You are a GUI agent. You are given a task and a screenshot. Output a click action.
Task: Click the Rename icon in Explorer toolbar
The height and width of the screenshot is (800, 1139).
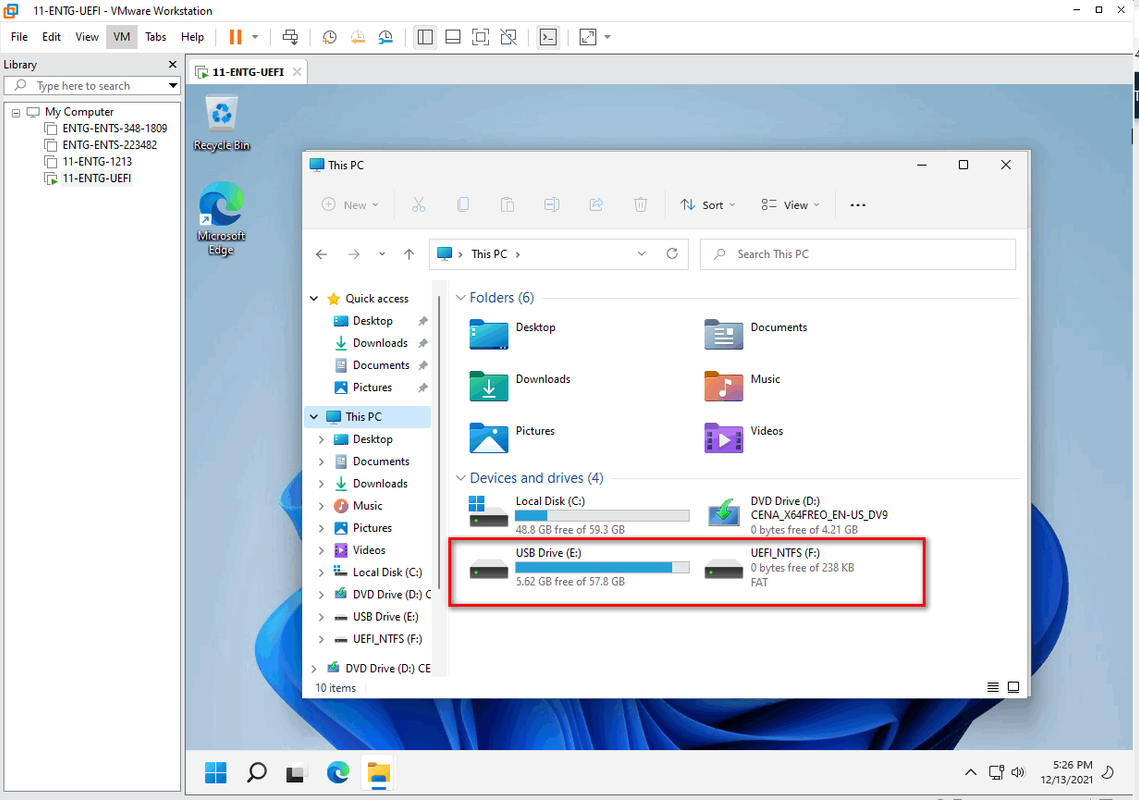[552, 205]
